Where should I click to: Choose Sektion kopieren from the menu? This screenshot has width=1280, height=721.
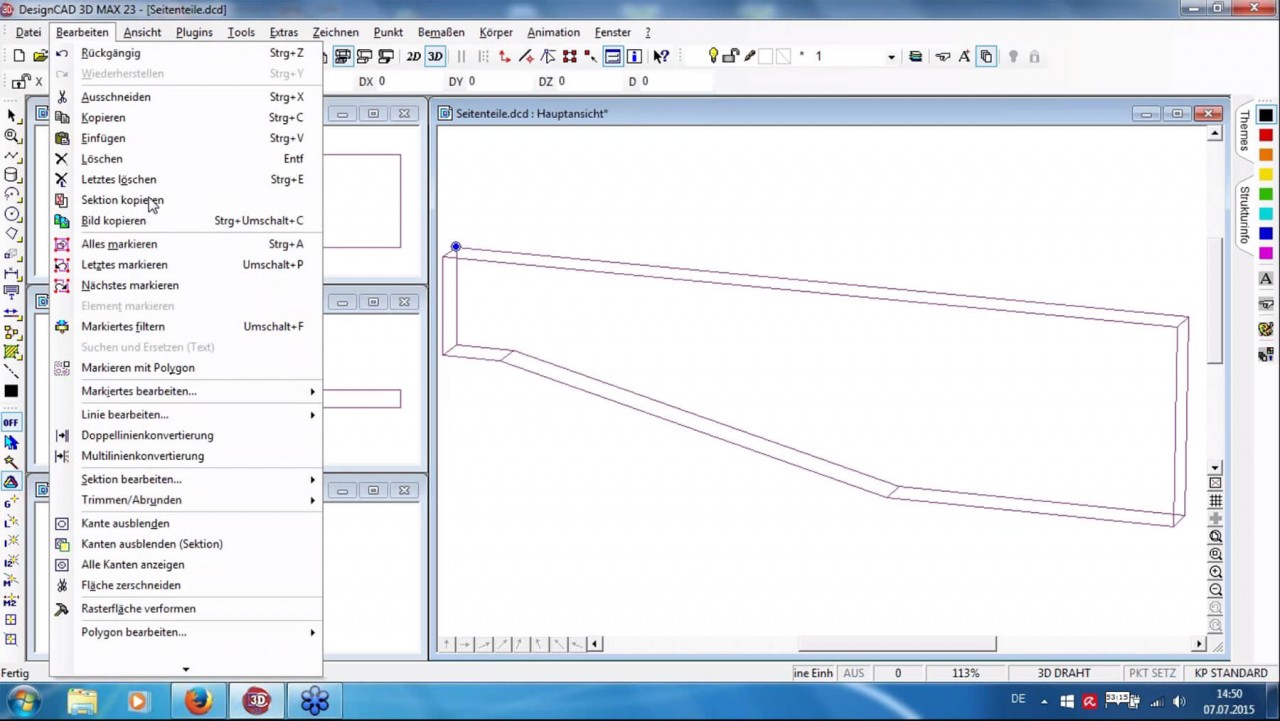(122, 200)
